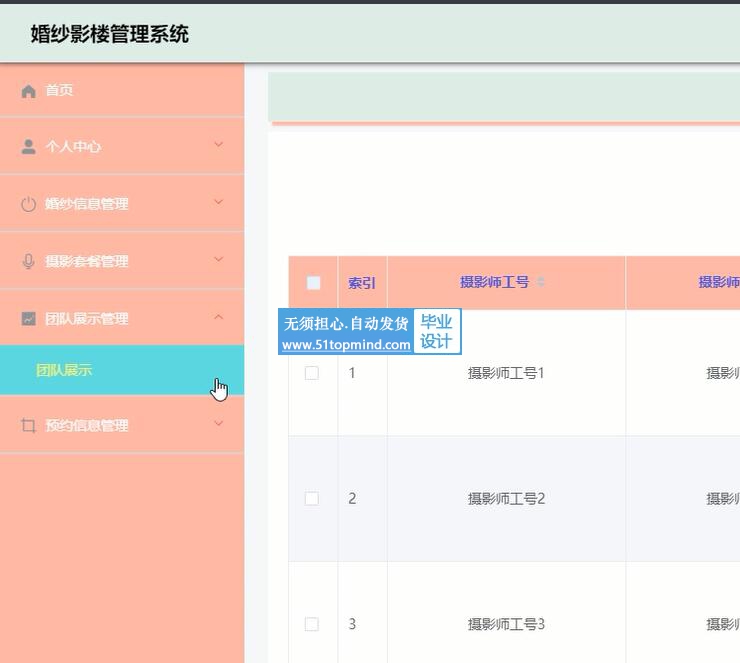Click the microphone icon beside 摄影套餐管理
Screen dimensions: 740x663
[28, 262]
